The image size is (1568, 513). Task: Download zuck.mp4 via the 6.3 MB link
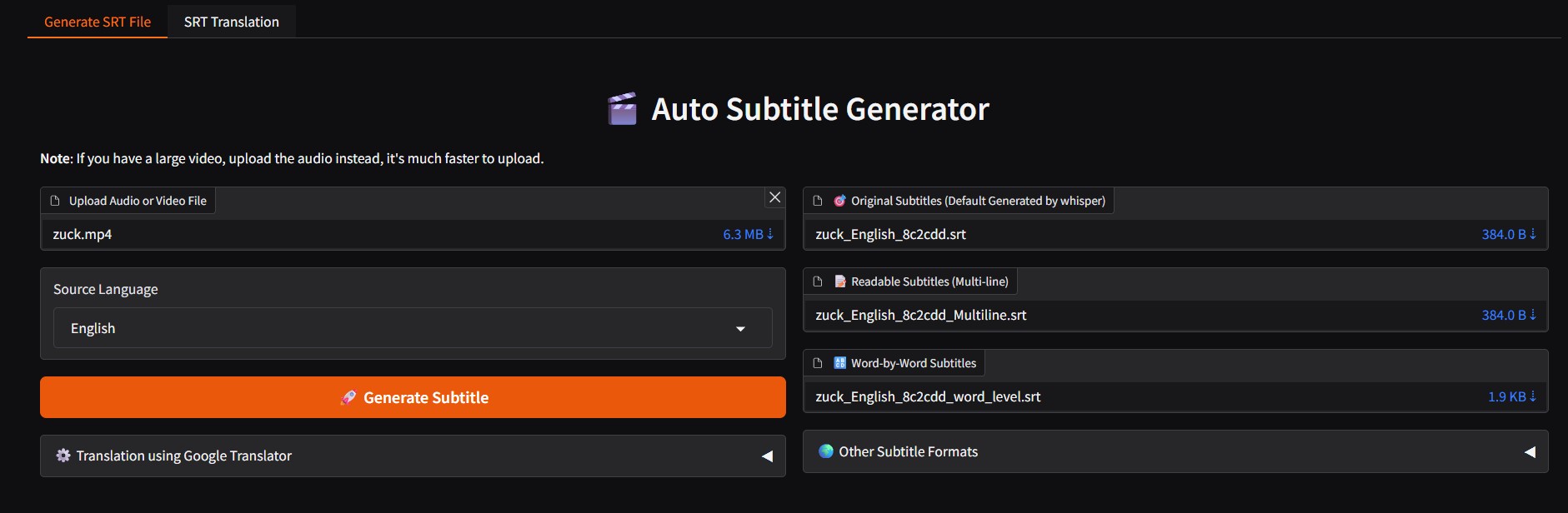748,235
